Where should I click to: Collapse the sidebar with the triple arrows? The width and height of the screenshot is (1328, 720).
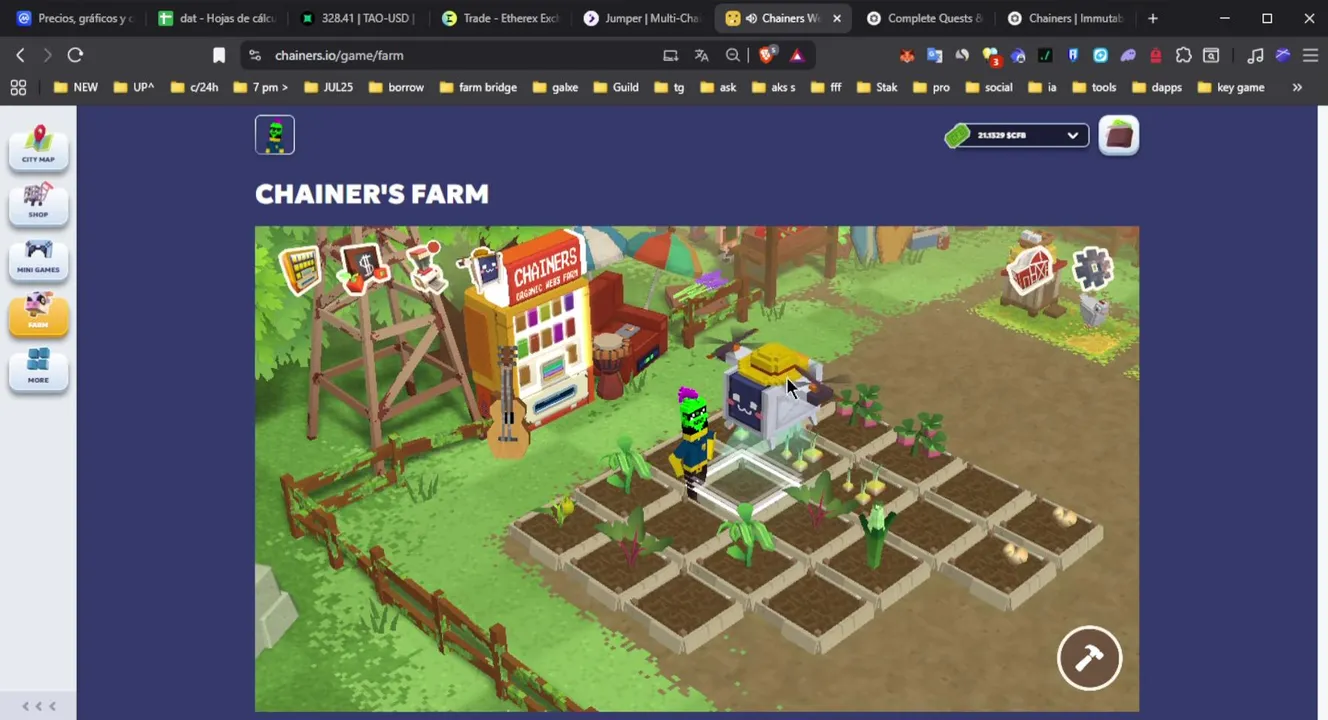click(x=38, y=706)
